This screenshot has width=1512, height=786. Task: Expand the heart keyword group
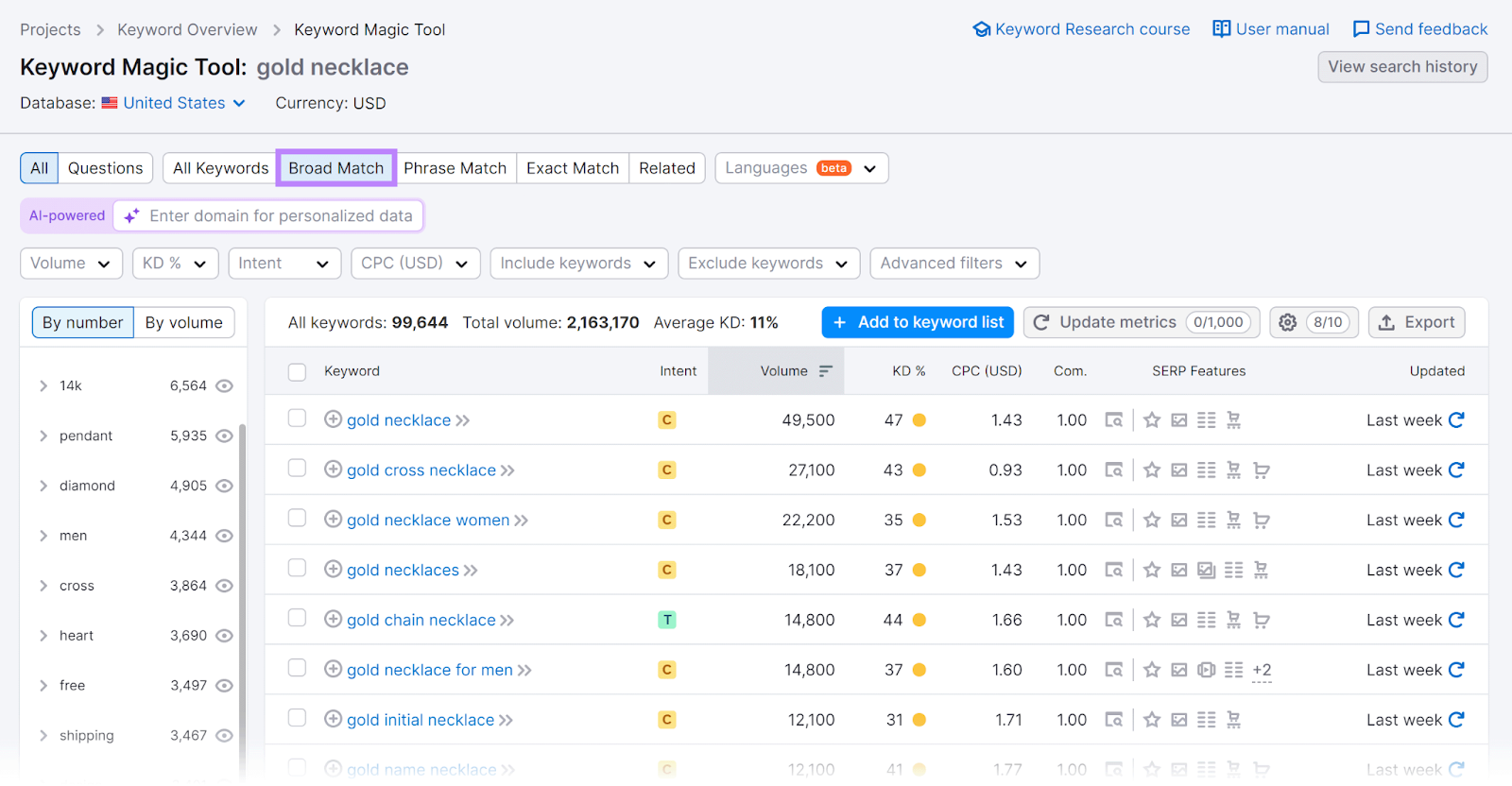coord(43,636)
